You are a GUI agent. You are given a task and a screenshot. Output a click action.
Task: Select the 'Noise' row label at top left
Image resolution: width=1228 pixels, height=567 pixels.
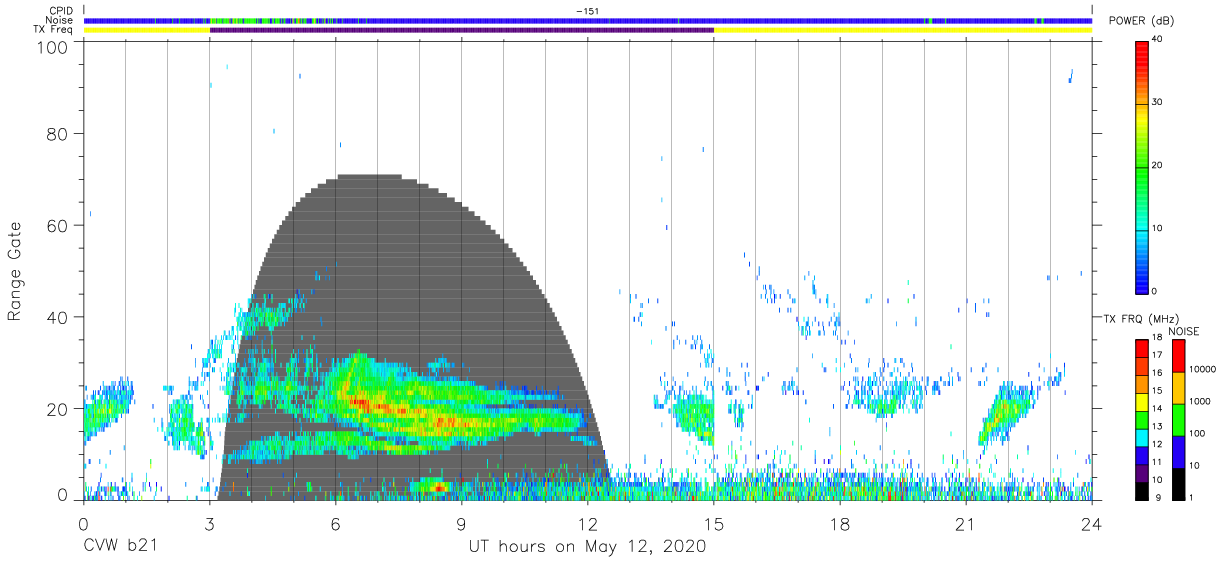click(61, 20)
